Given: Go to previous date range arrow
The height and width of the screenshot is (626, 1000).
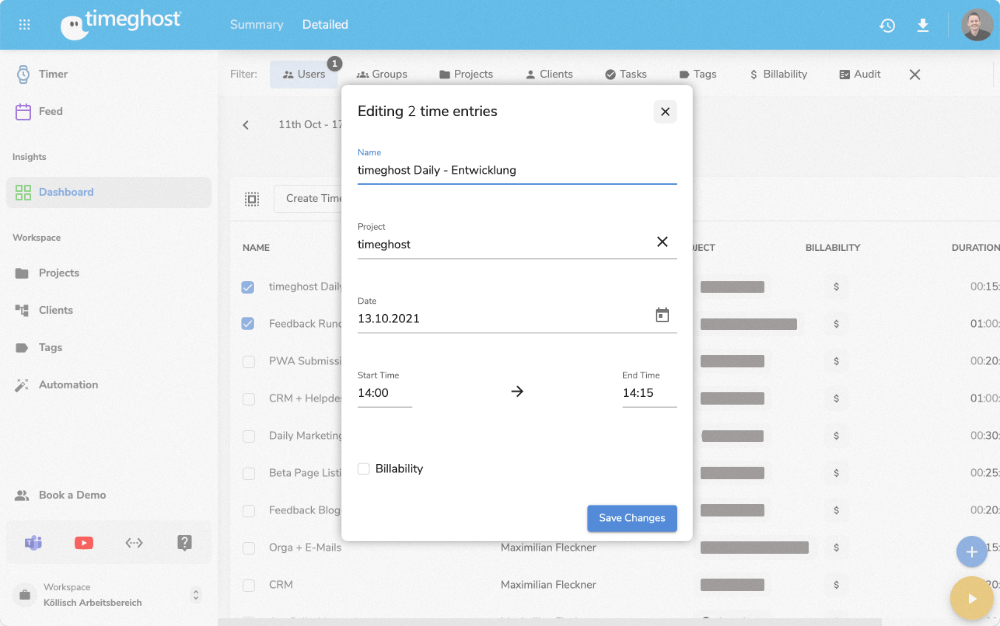Looking at the screenshot, I should [x=246, y=125].
